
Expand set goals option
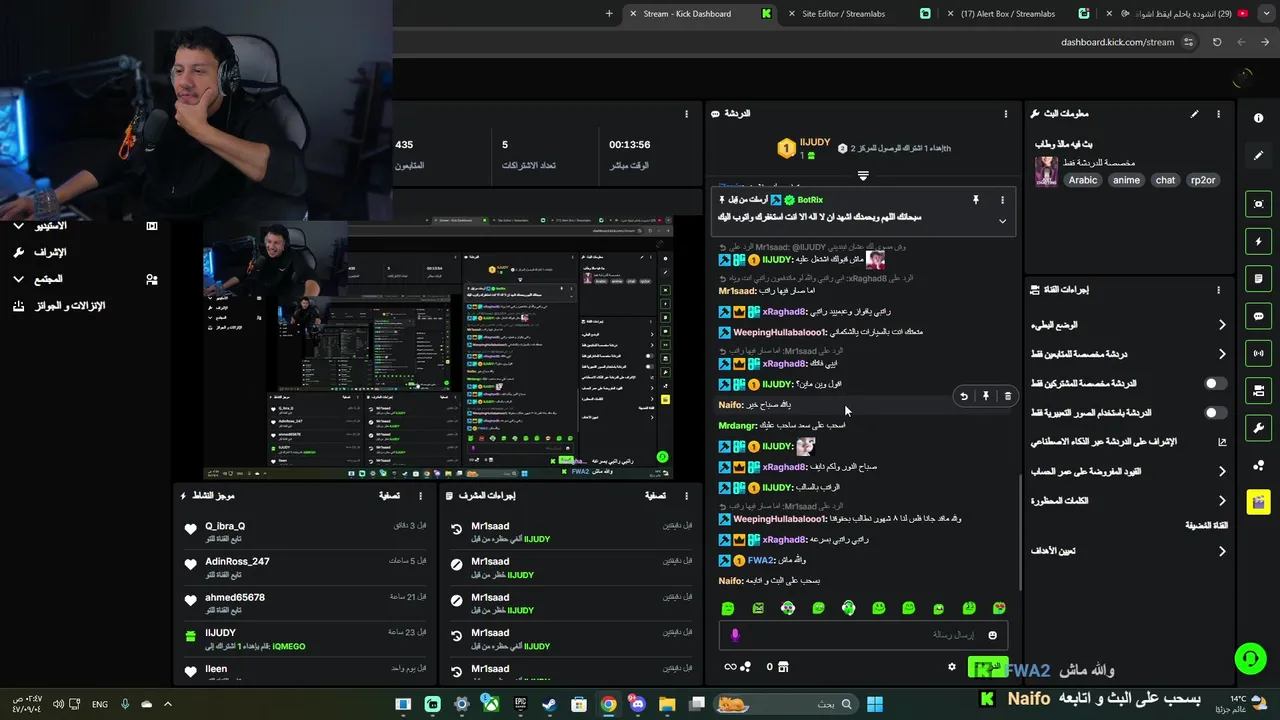[1221, 551]
